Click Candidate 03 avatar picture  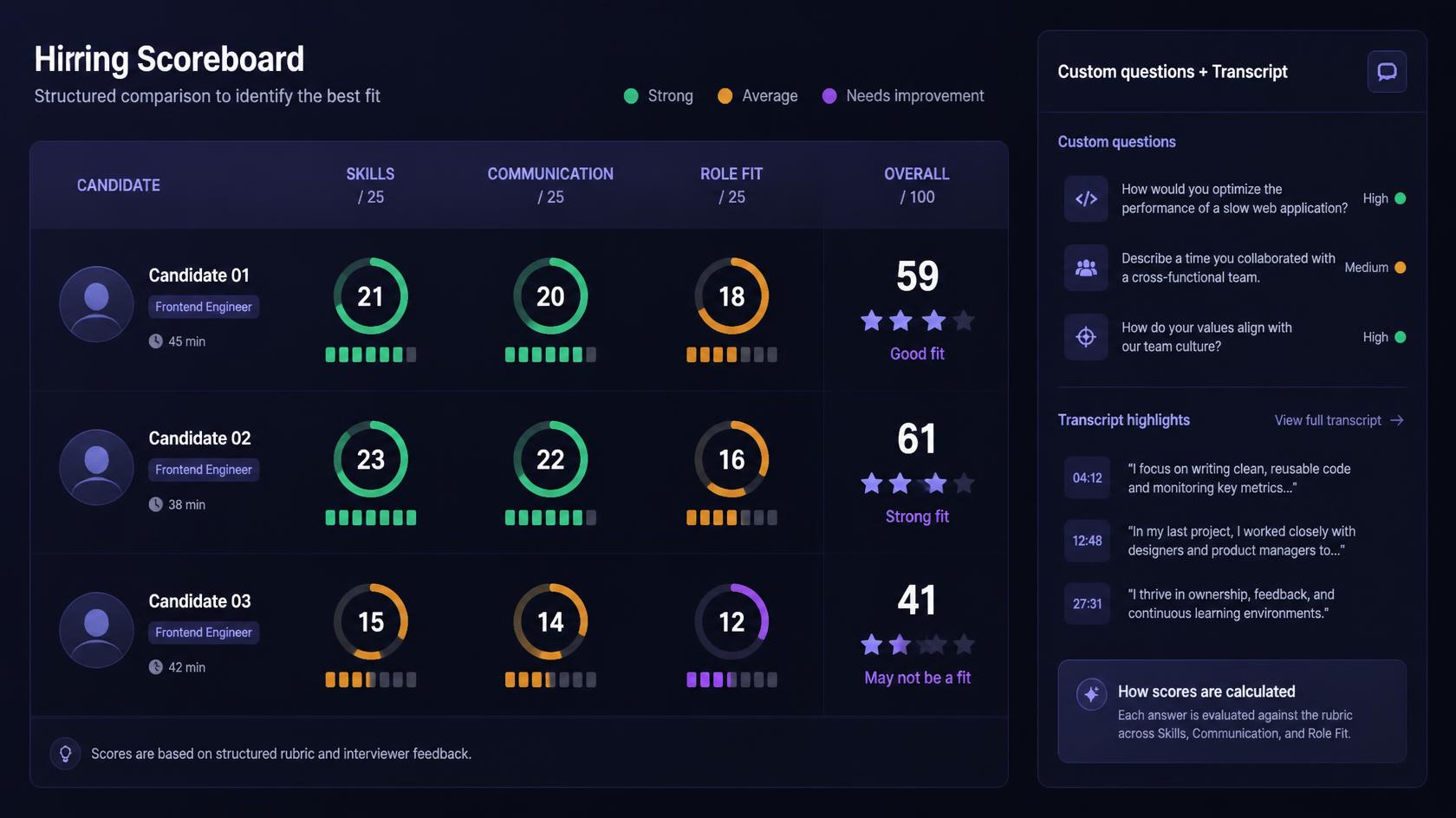(96, 630)
